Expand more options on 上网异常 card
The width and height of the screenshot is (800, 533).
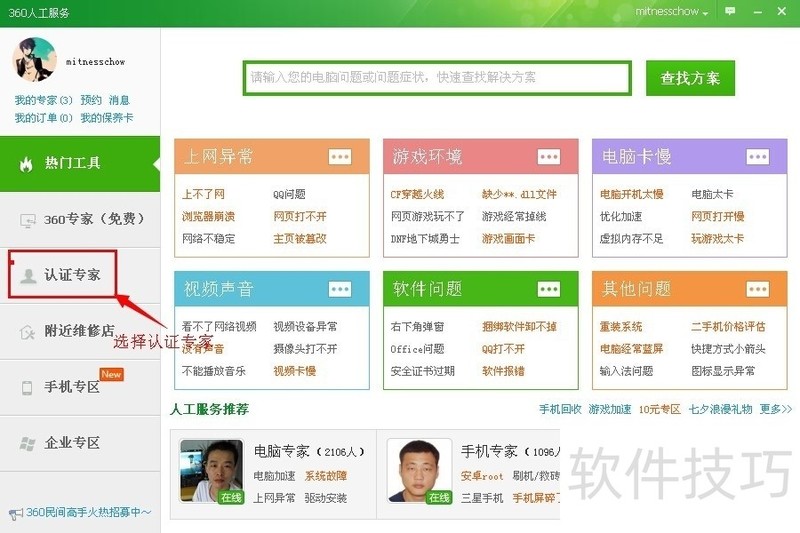340,157
